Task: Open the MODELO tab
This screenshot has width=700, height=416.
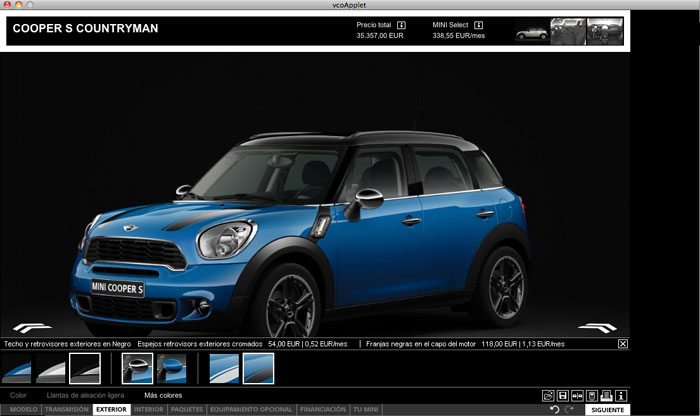Action: [x=24, y=409]
